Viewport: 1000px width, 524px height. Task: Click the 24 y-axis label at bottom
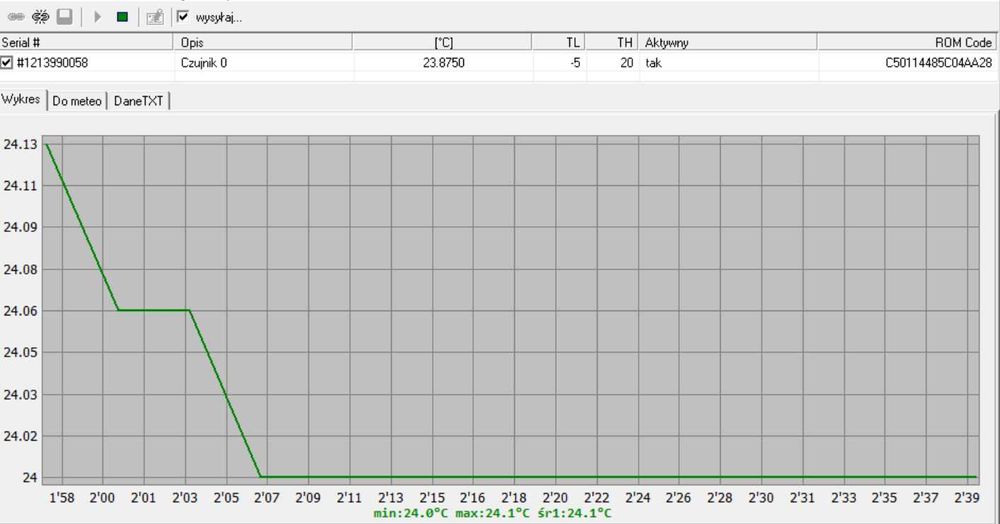coord(30,477)
